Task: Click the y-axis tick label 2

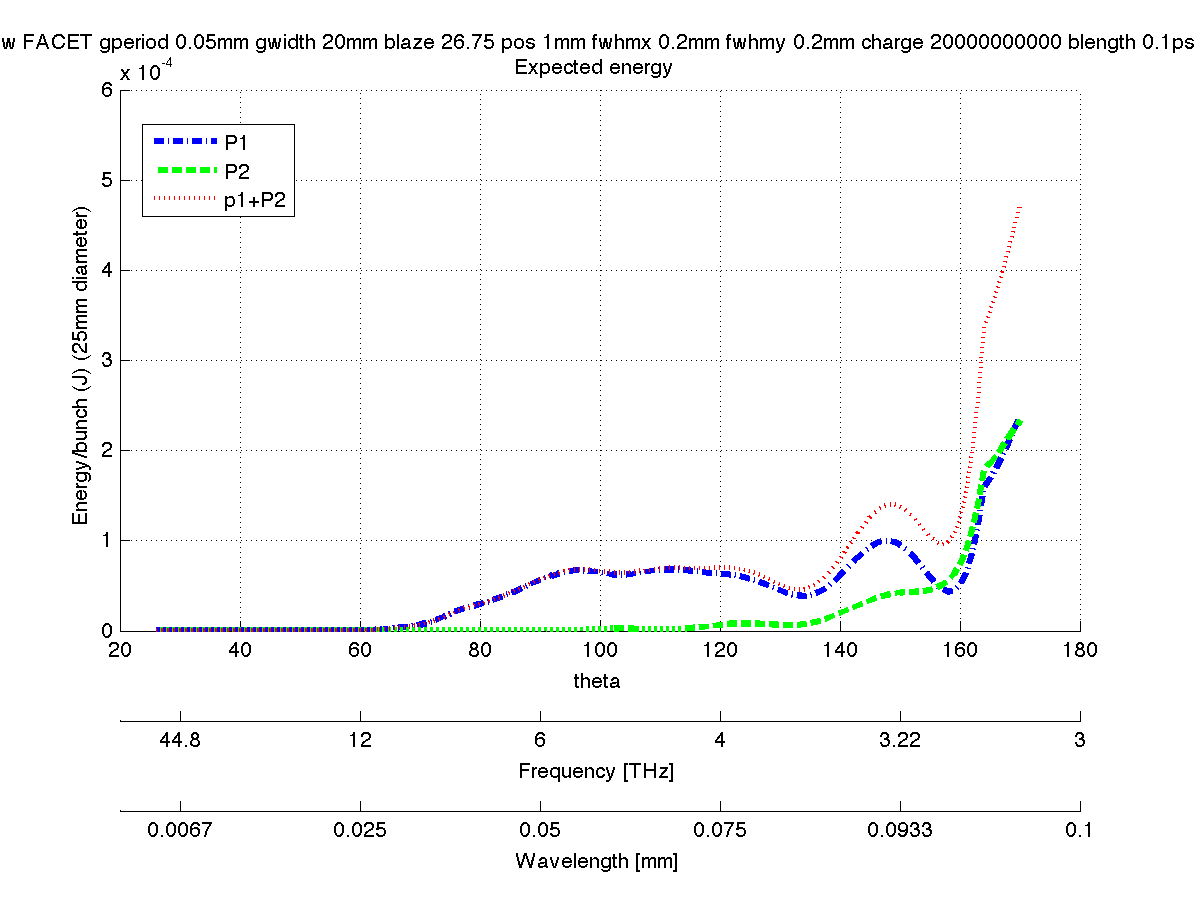Action: (106, 451)
